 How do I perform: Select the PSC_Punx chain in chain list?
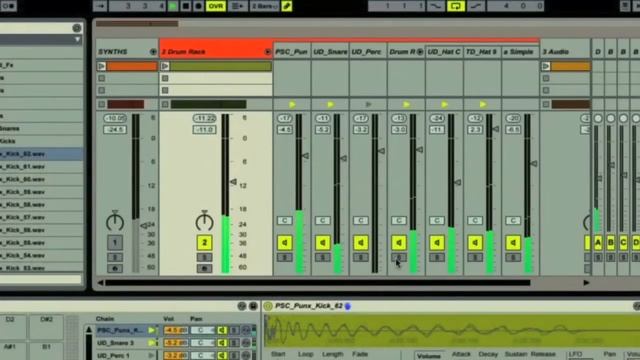[x=121, y=330]
